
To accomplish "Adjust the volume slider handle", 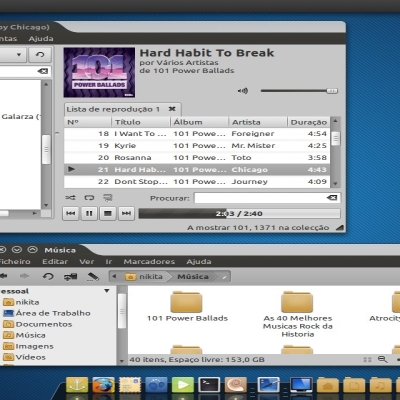I will (332, 91).
